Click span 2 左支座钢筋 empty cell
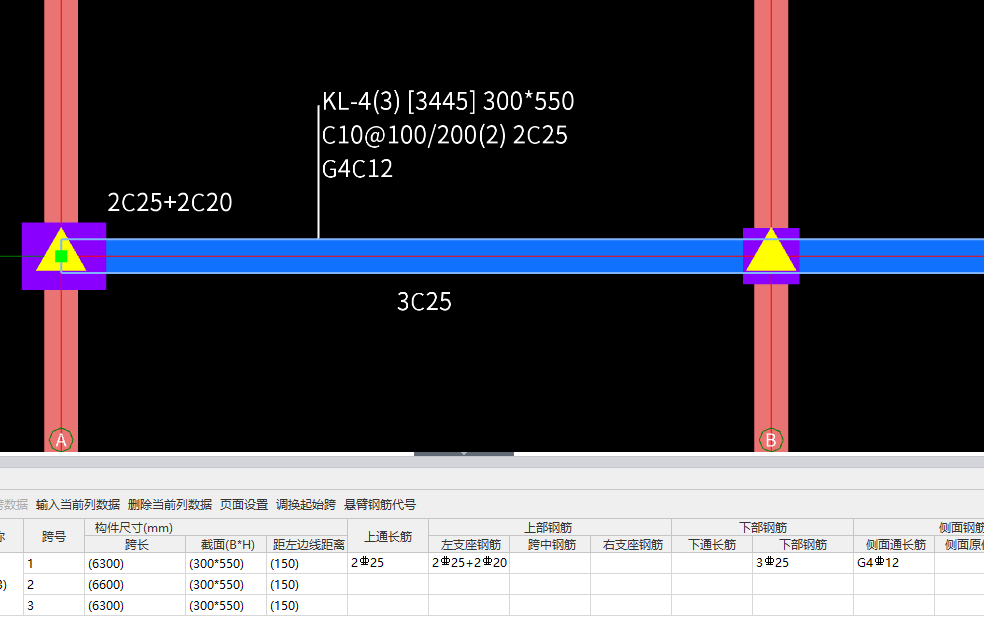984x639 pixels. (469, 584)
